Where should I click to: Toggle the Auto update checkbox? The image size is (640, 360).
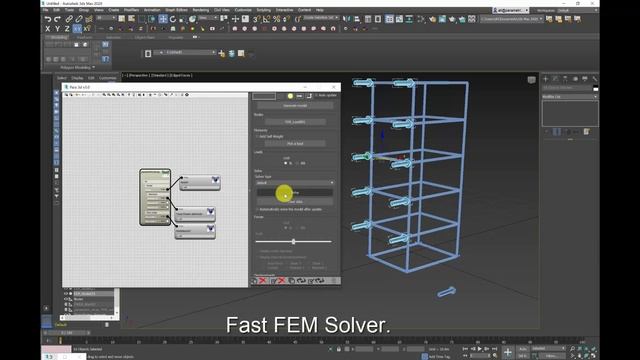pos(316,96)
